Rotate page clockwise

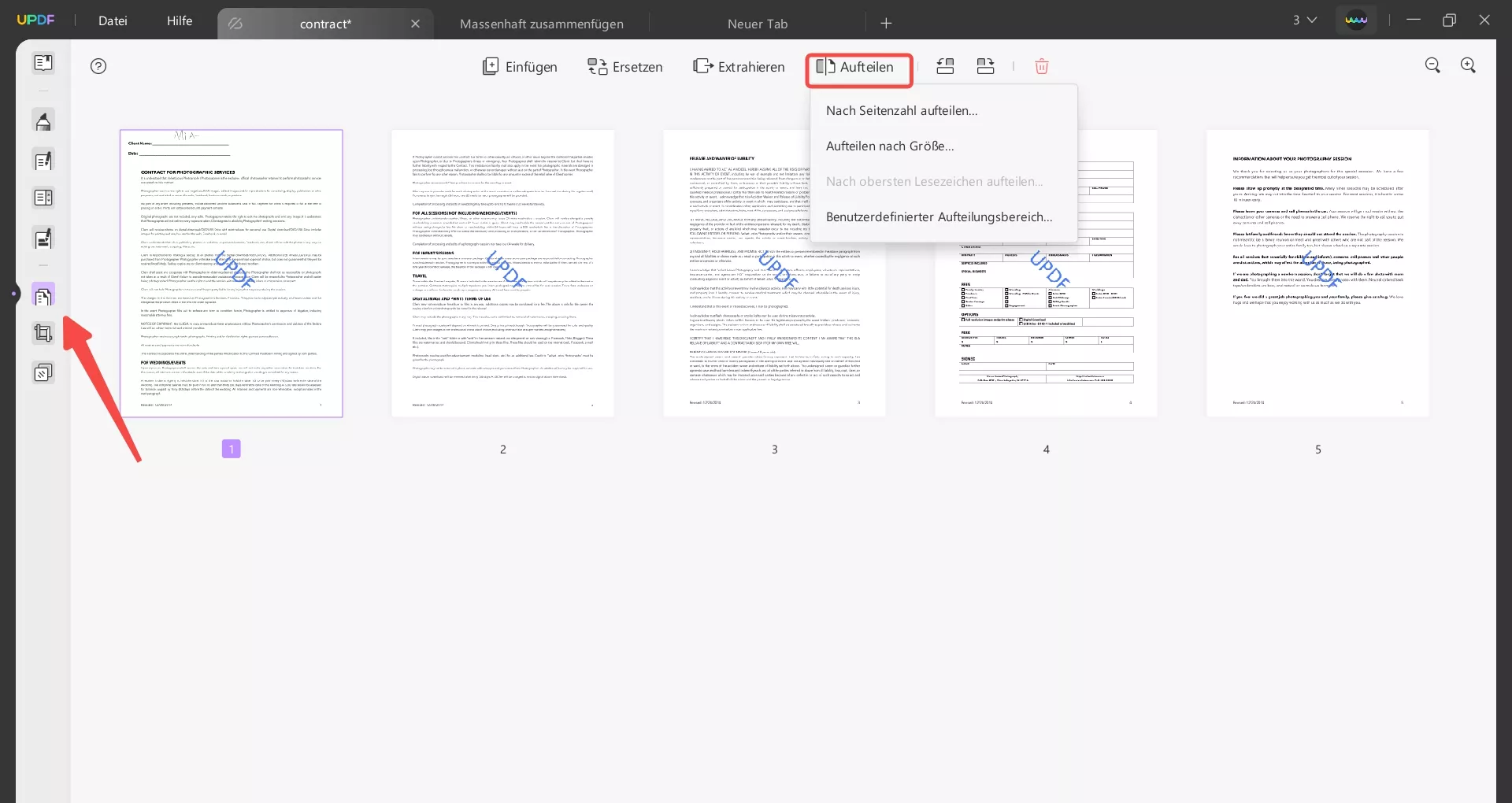pos(985,67)
